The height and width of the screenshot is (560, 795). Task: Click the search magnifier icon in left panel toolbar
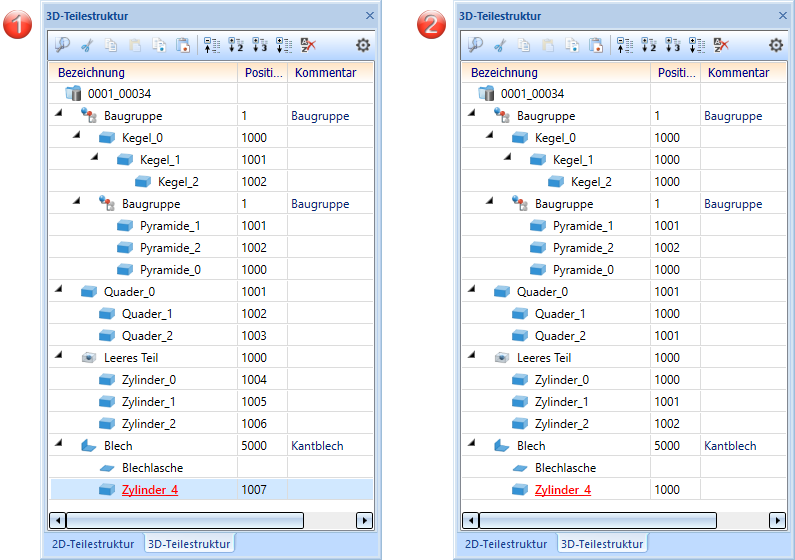point(62,45)
